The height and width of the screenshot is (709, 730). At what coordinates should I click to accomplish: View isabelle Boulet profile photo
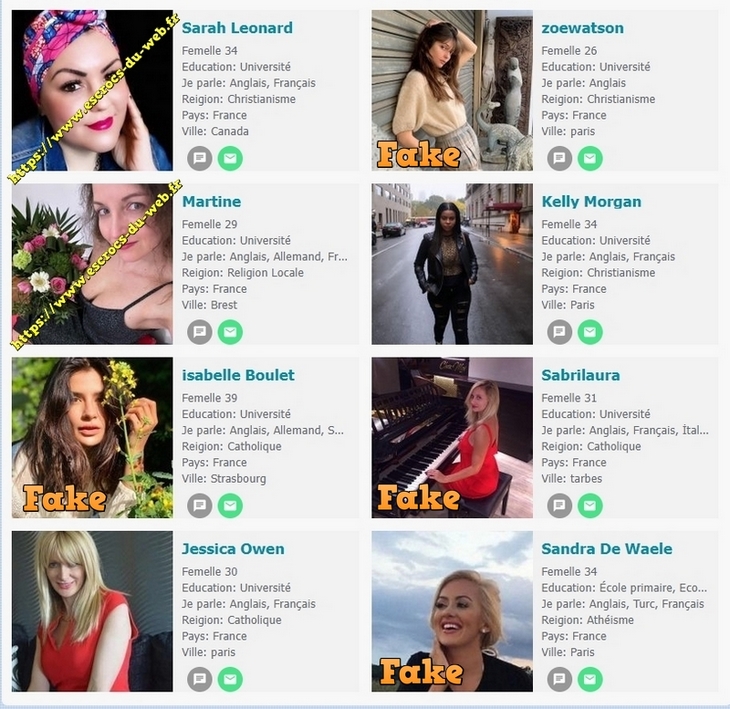point(92,438)
